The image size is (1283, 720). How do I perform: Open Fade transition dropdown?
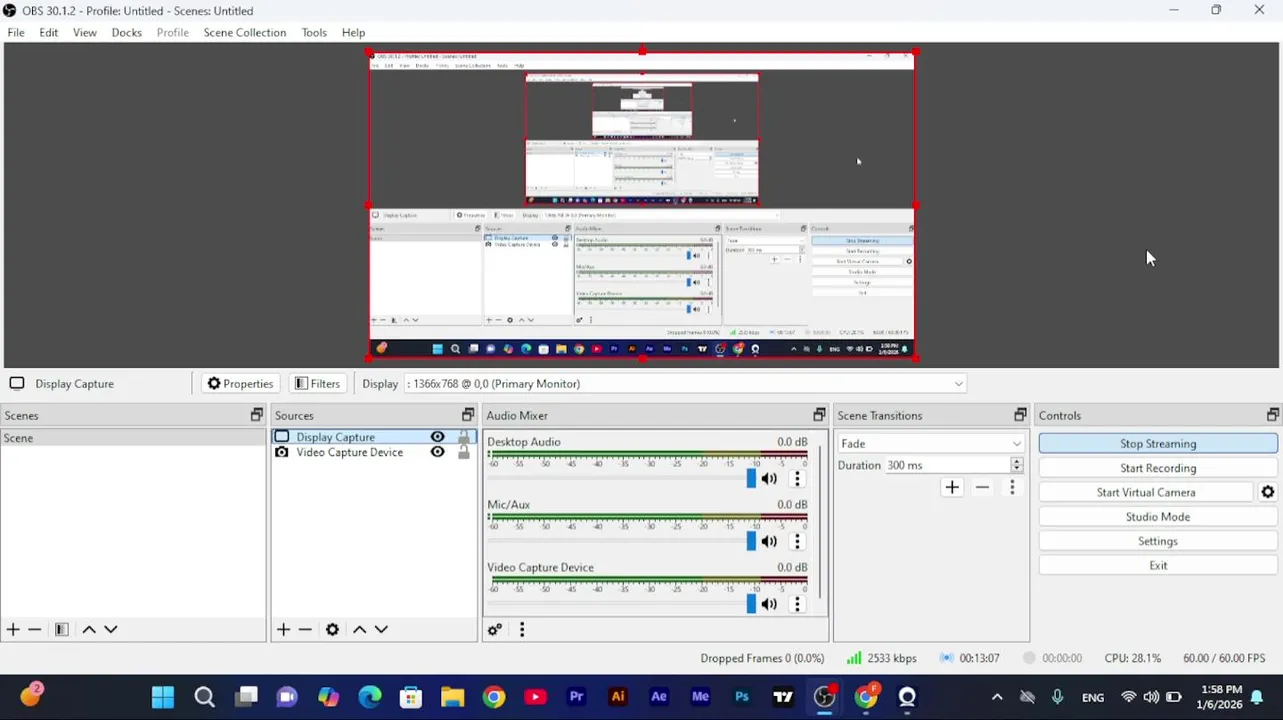click(931, 444)
